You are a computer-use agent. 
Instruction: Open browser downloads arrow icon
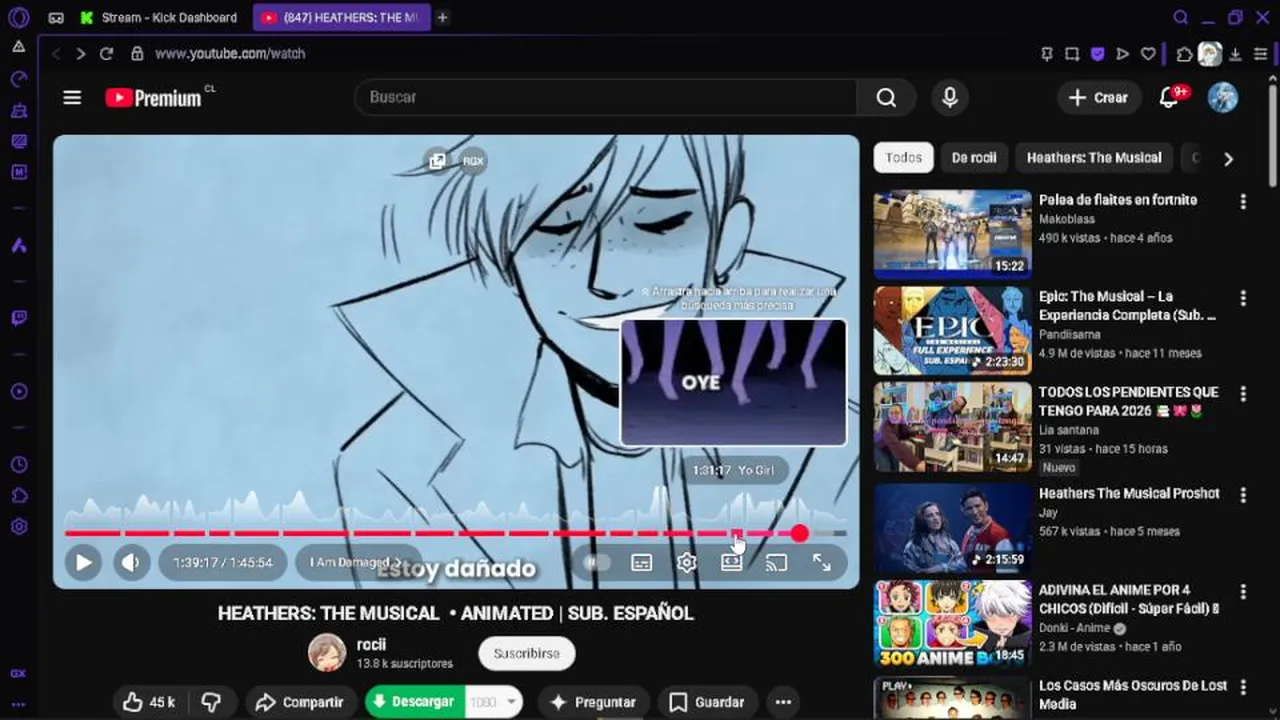pyautogui.click(x=1235, y=54)
